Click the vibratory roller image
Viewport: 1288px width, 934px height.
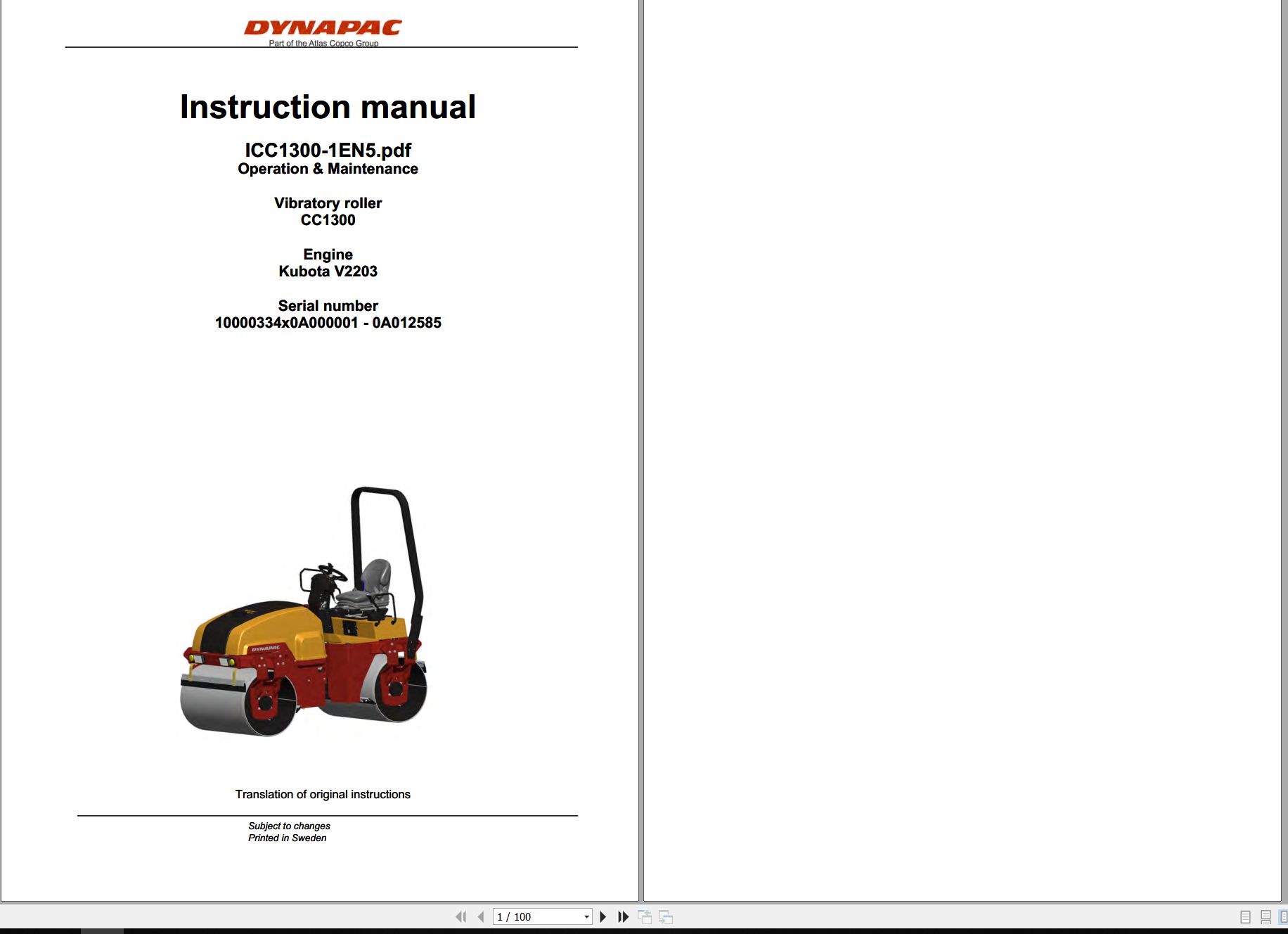pyautogui.click(x=304, y=612)
